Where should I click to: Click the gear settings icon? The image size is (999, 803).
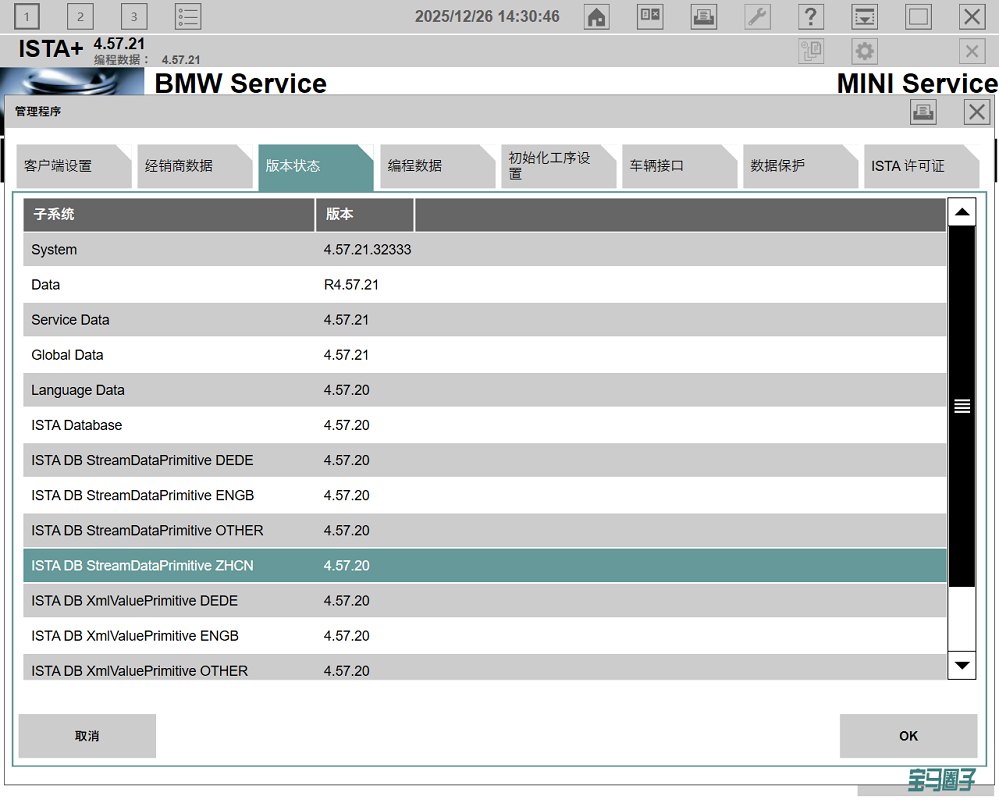864,52
